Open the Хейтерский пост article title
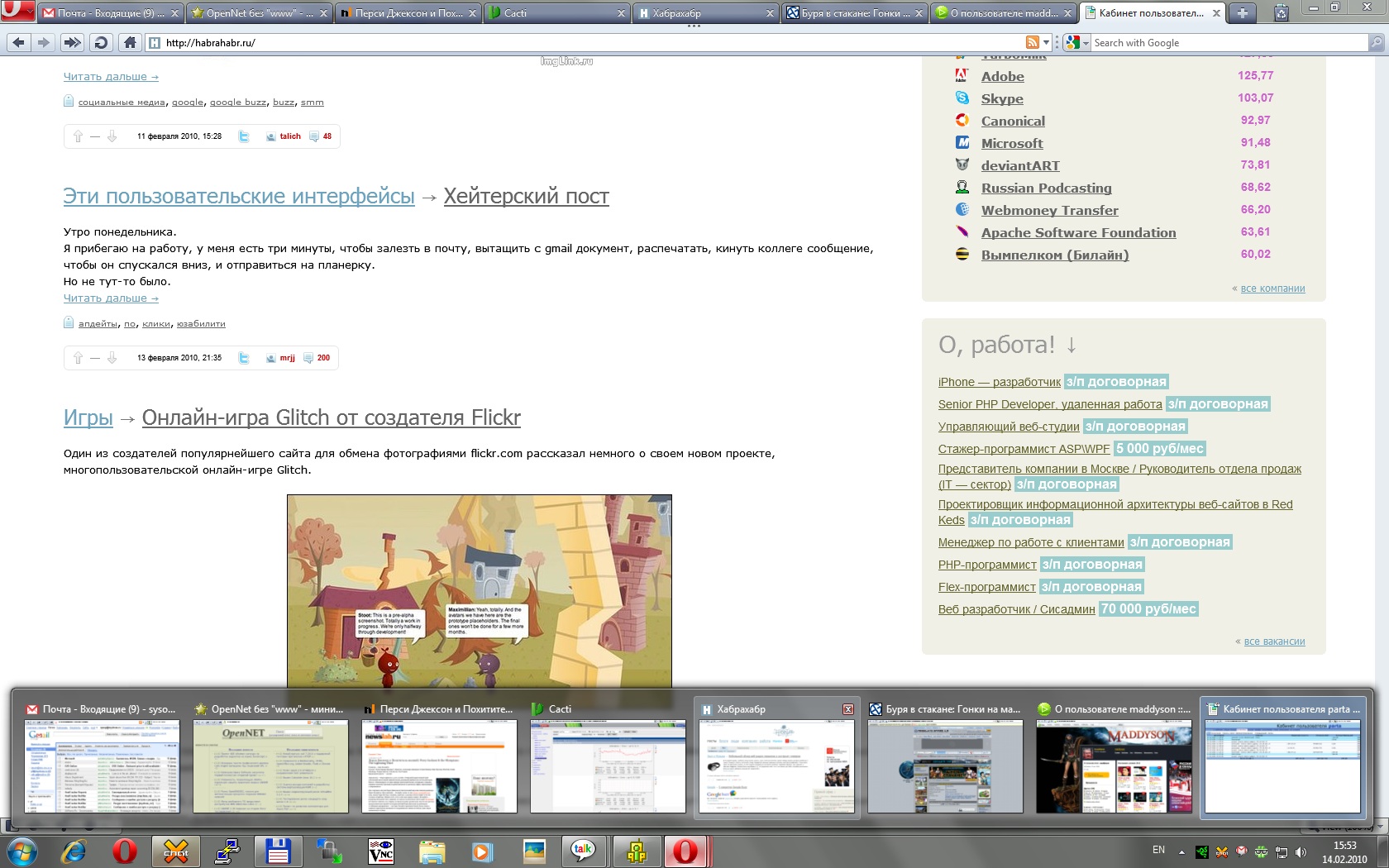This screenshot has width=1389, height=868. 526,196
